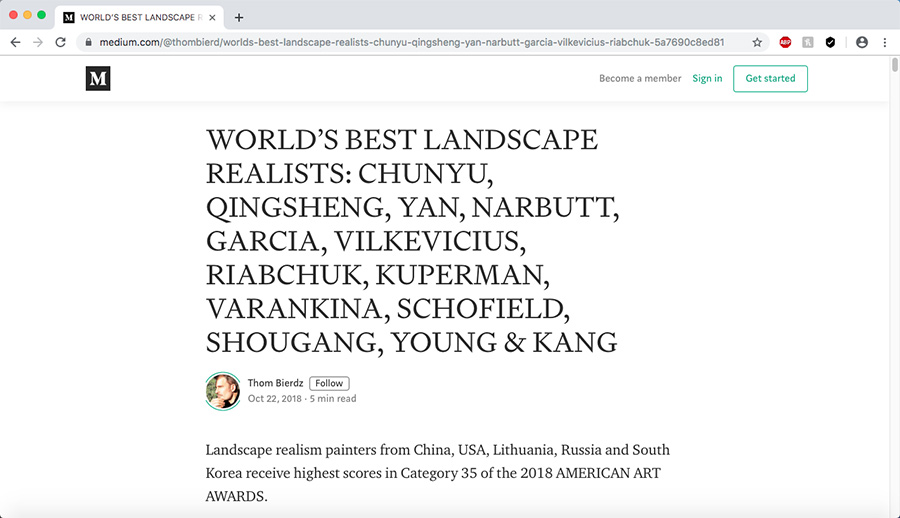Click the Sign in link

[707, 78]
